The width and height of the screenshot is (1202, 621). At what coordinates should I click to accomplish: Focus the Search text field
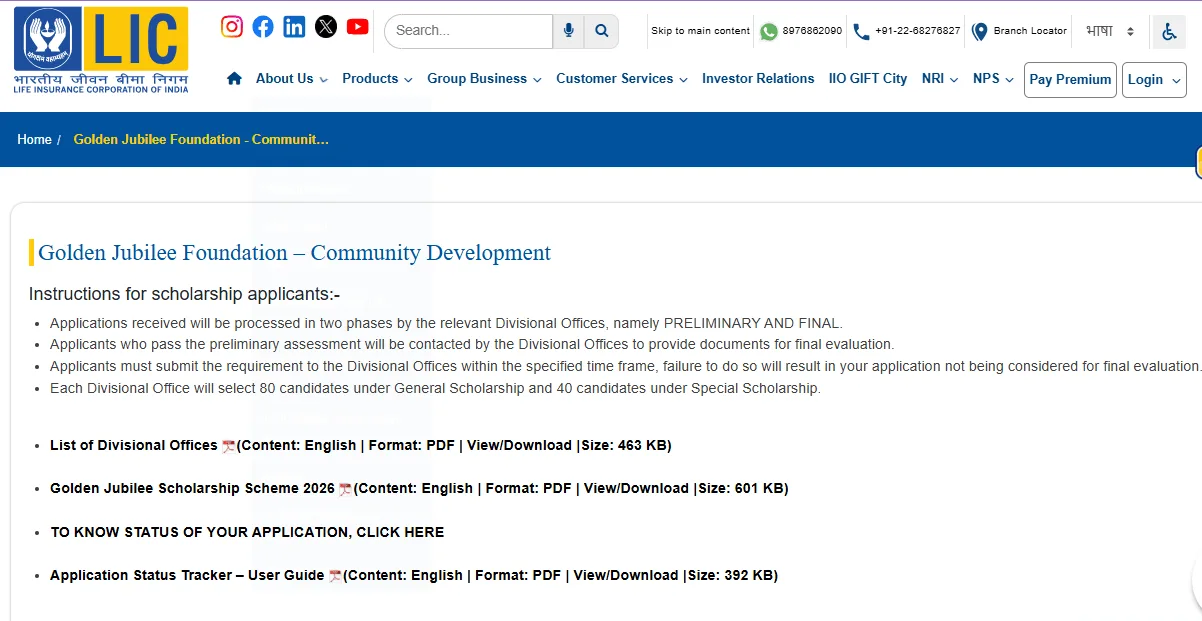point(468,31)
